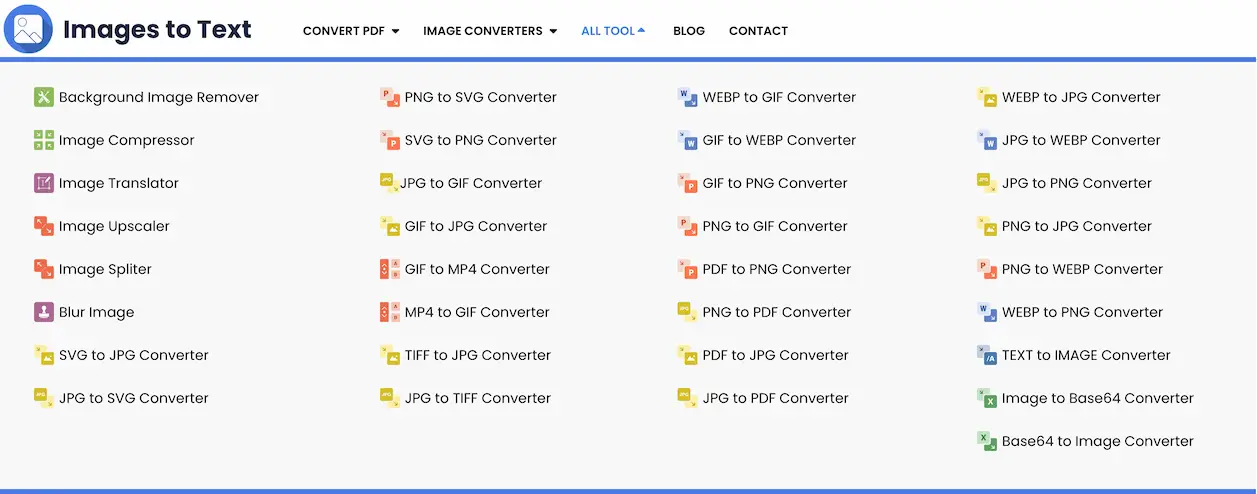Click the Images to Text logo icon

(x=28, y=29)
